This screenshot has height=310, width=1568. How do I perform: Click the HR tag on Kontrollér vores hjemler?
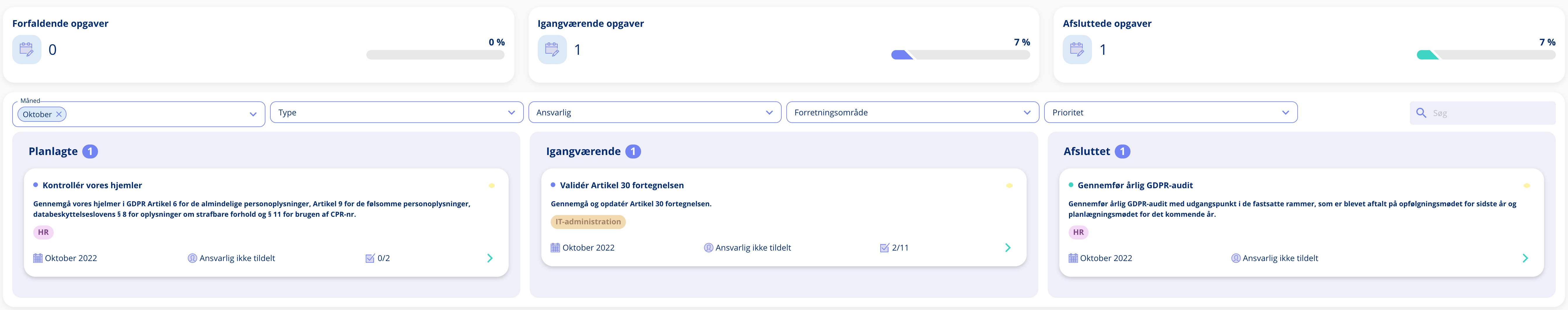click(x=43, y=232)
